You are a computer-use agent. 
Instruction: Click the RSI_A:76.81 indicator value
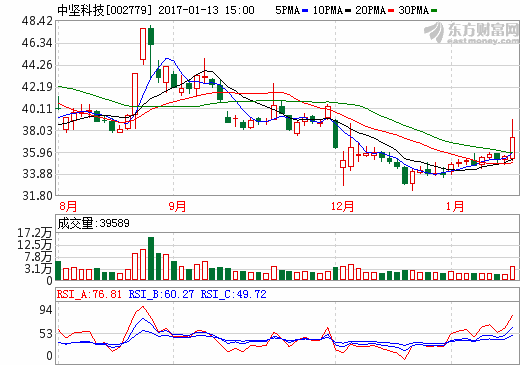(x=89, y=294)
